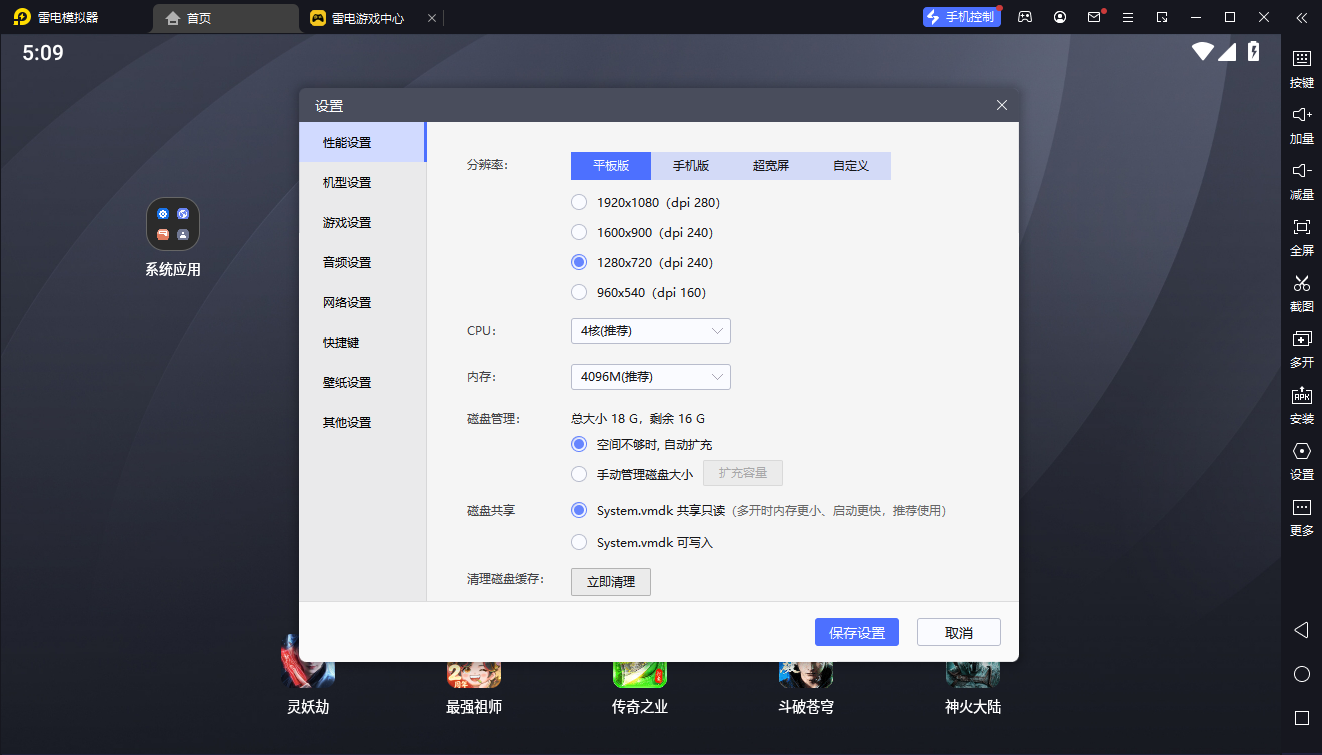Switch to the 雷电游戏中心 tab

[x=367, y=18]
